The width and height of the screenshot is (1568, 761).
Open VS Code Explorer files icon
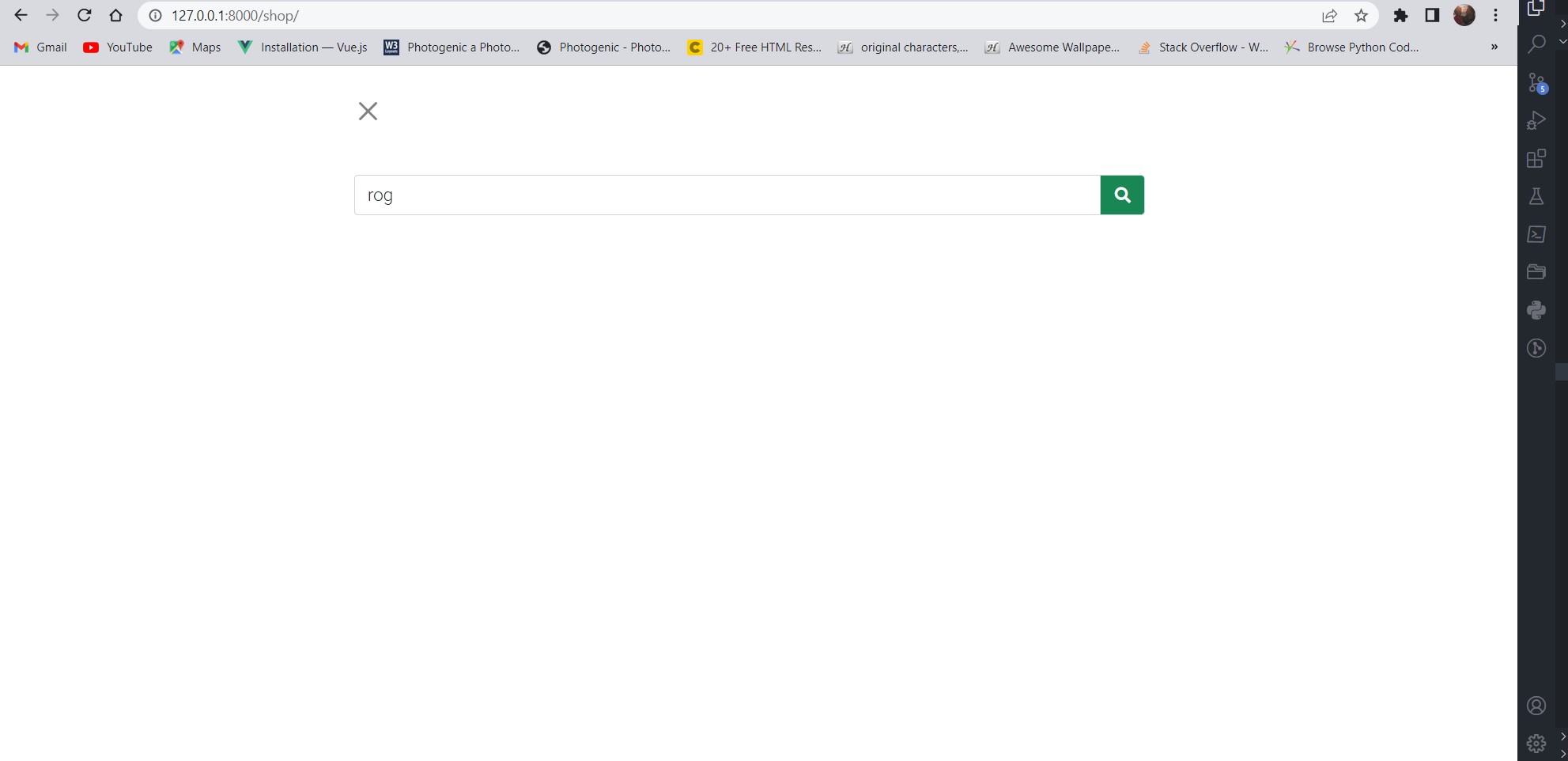(1536, 7)
